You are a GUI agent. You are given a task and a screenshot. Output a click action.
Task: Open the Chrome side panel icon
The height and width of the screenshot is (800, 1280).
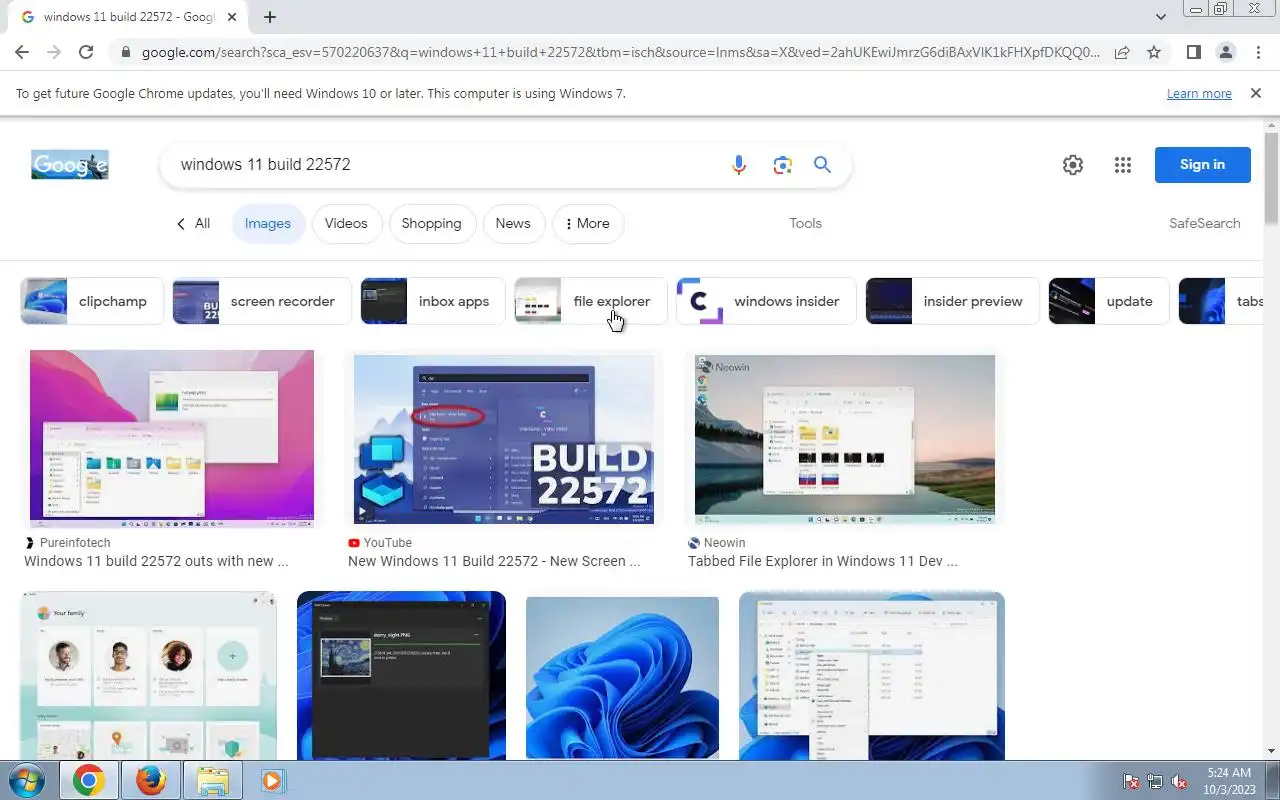click(x=1193, y=52)
